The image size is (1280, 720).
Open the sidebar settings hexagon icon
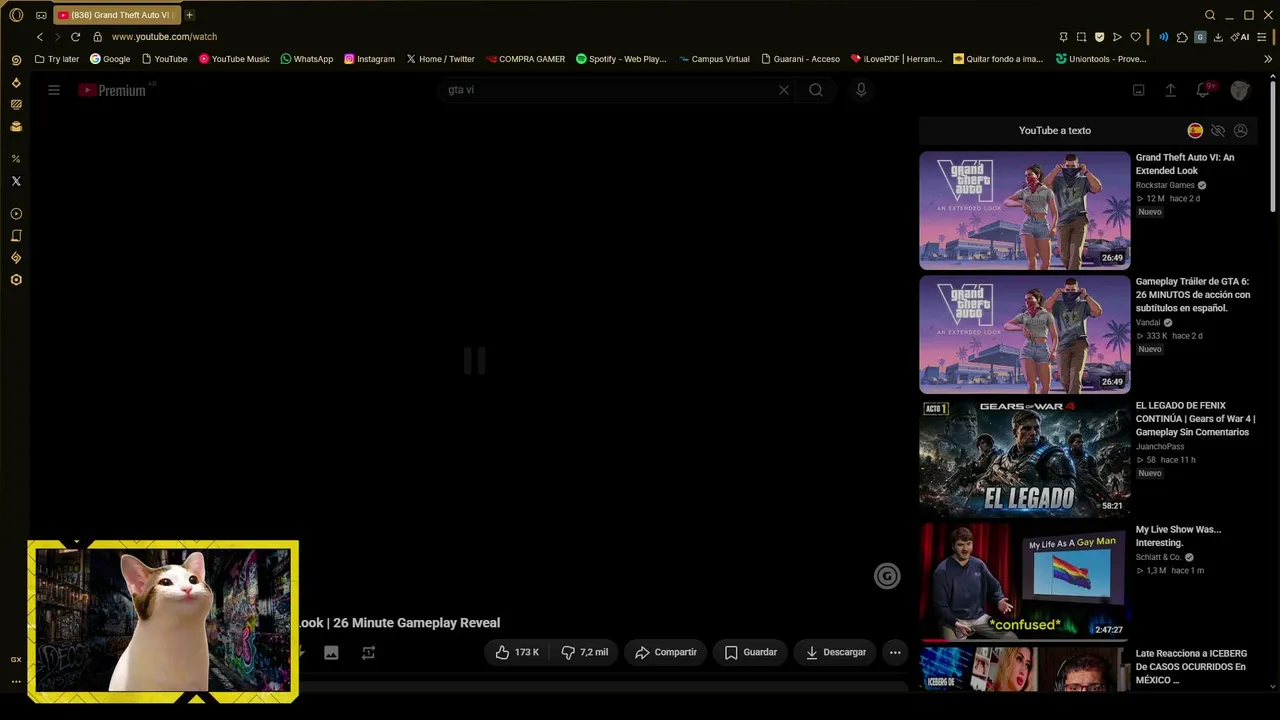[16, 280]
